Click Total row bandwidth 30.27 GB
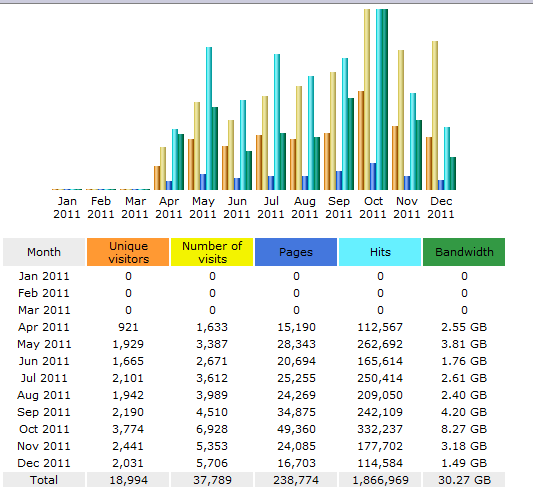The height and width of the screenshot is (500, 533). pyautogui.click(x=464, y=480)
